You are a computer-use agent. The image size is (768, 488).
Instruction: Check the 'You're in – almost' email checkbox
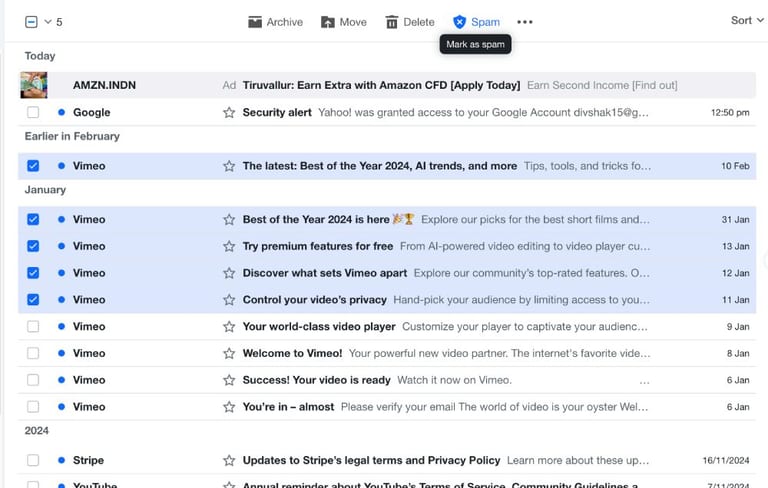(x=33, y=407)
